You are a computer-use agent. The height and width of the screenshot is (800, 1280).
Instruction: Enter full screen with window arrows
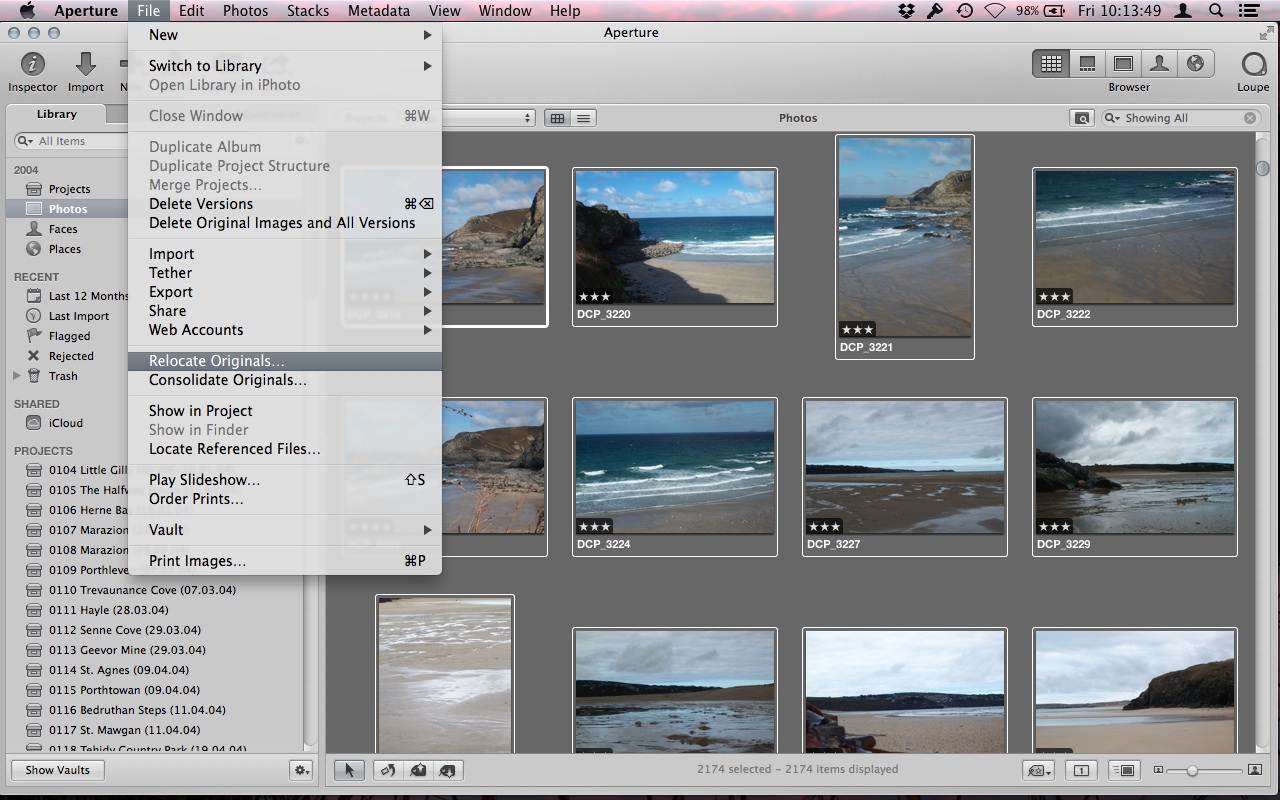1267,33
